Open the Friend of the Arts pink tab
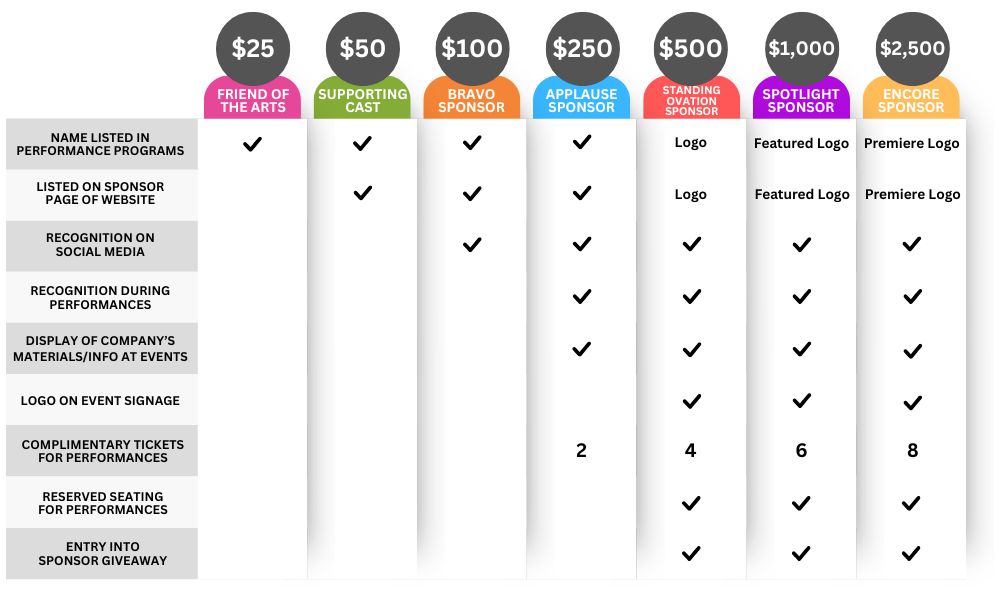 click(253, 99)
